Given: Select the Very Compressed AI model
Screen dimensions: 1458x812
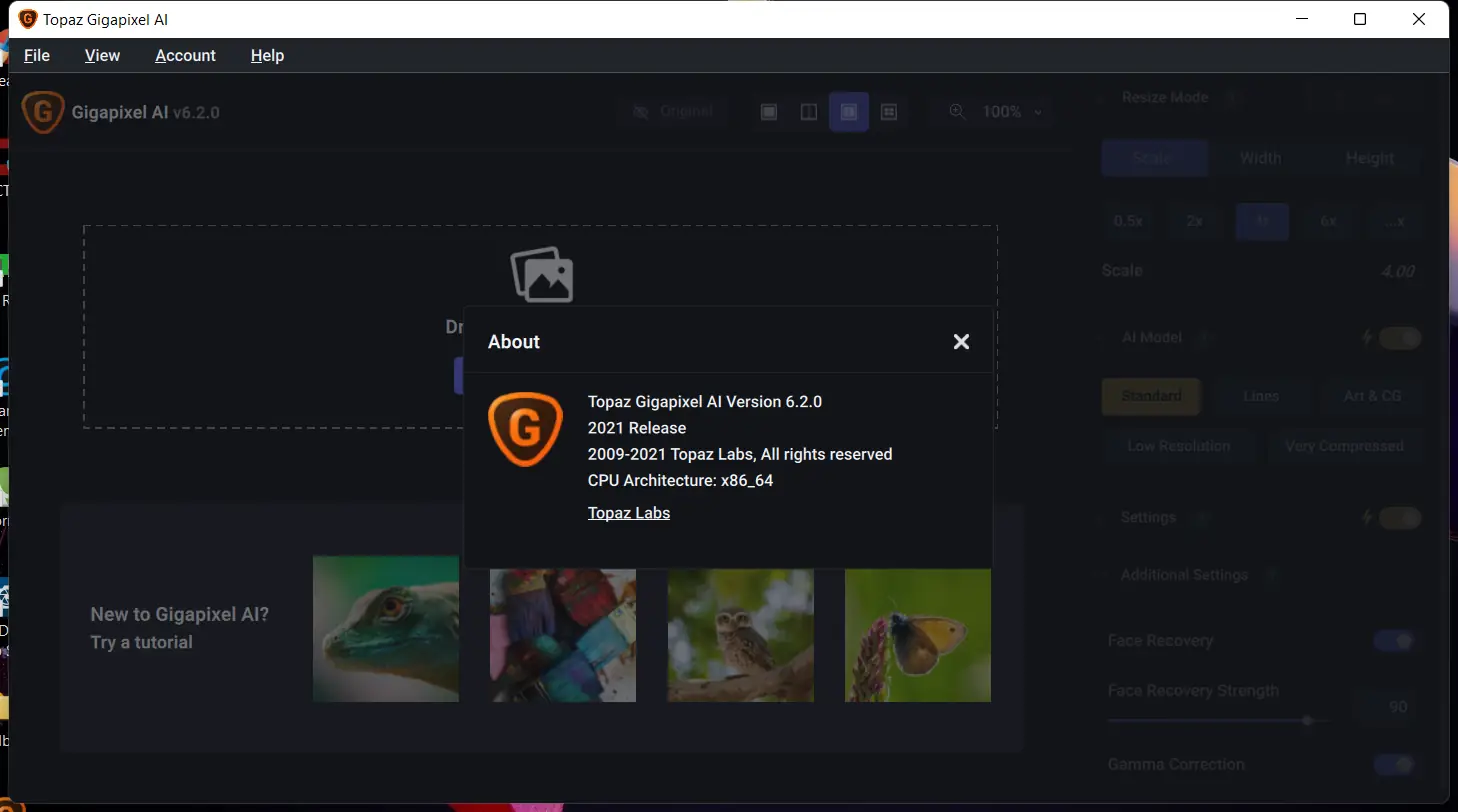Looking at the screenshot, I should (x=1344, y=446).
